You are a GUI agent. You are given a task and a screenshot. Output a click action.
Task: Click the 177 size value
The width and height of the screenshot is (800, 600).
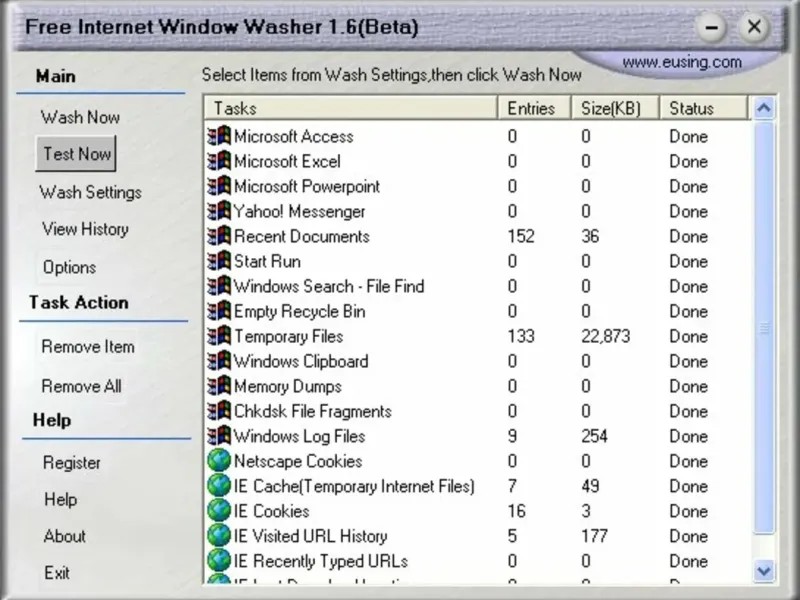[594, 536]
